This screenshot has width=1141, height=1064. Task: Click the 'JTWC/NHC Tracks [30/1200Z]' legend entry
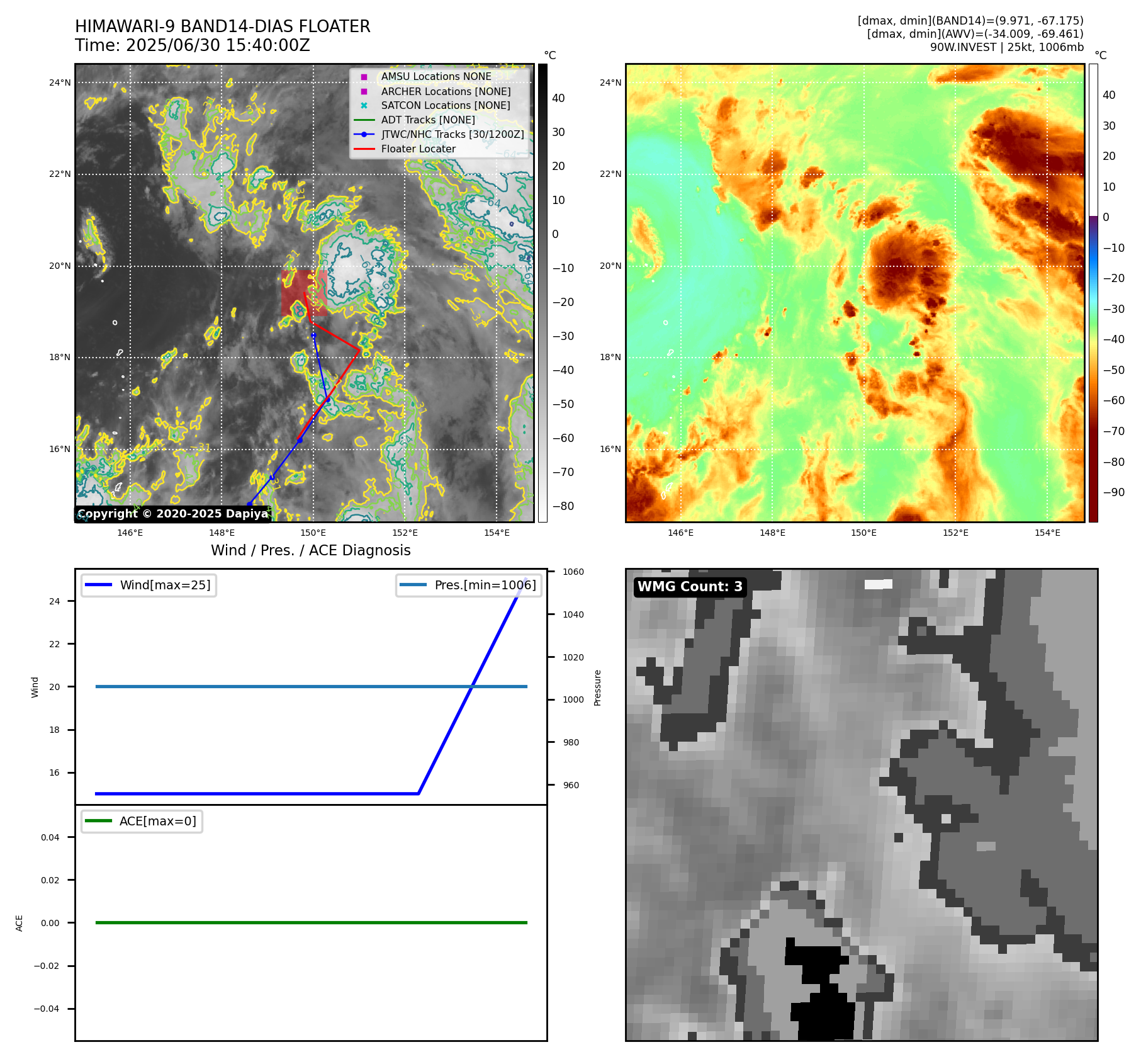click(452, 134)
